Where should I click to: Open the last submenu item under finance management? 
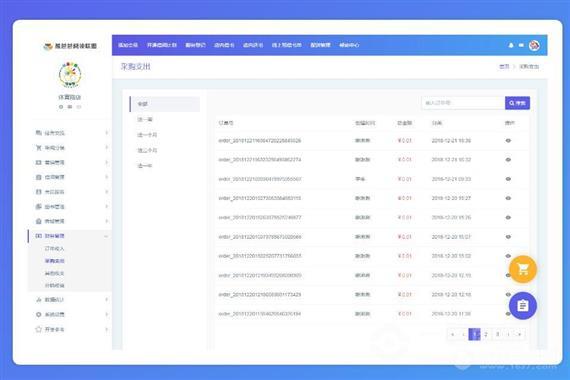[x=55, y=286]
